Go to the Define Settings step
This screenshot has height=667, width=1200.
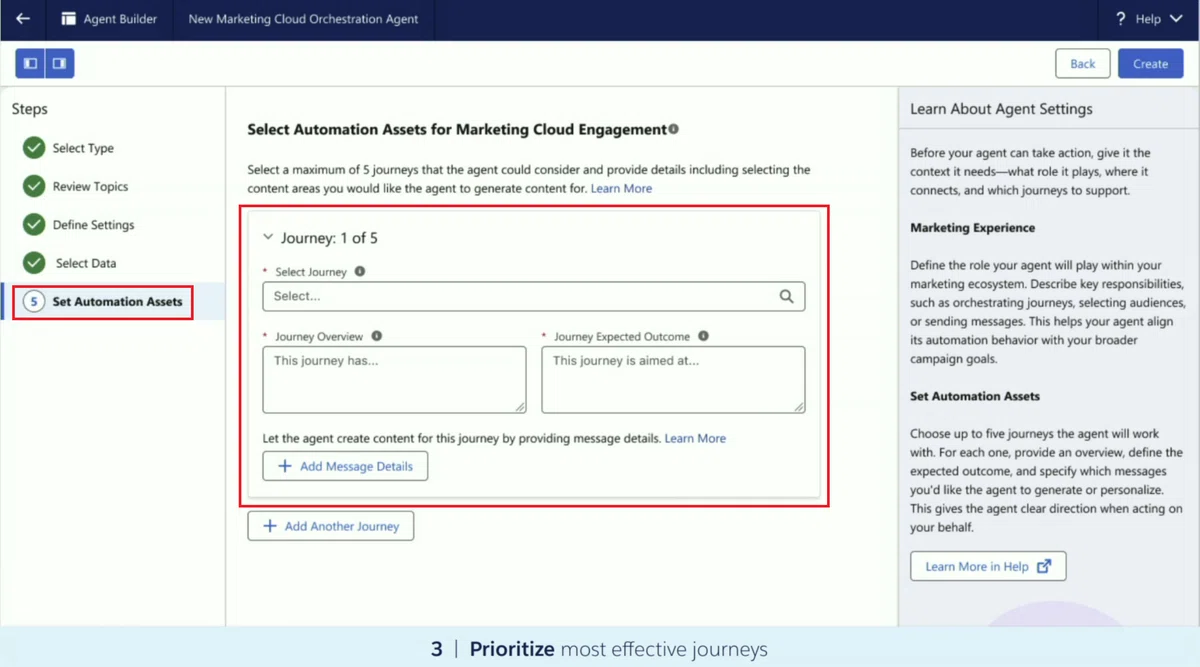[93, 225]
